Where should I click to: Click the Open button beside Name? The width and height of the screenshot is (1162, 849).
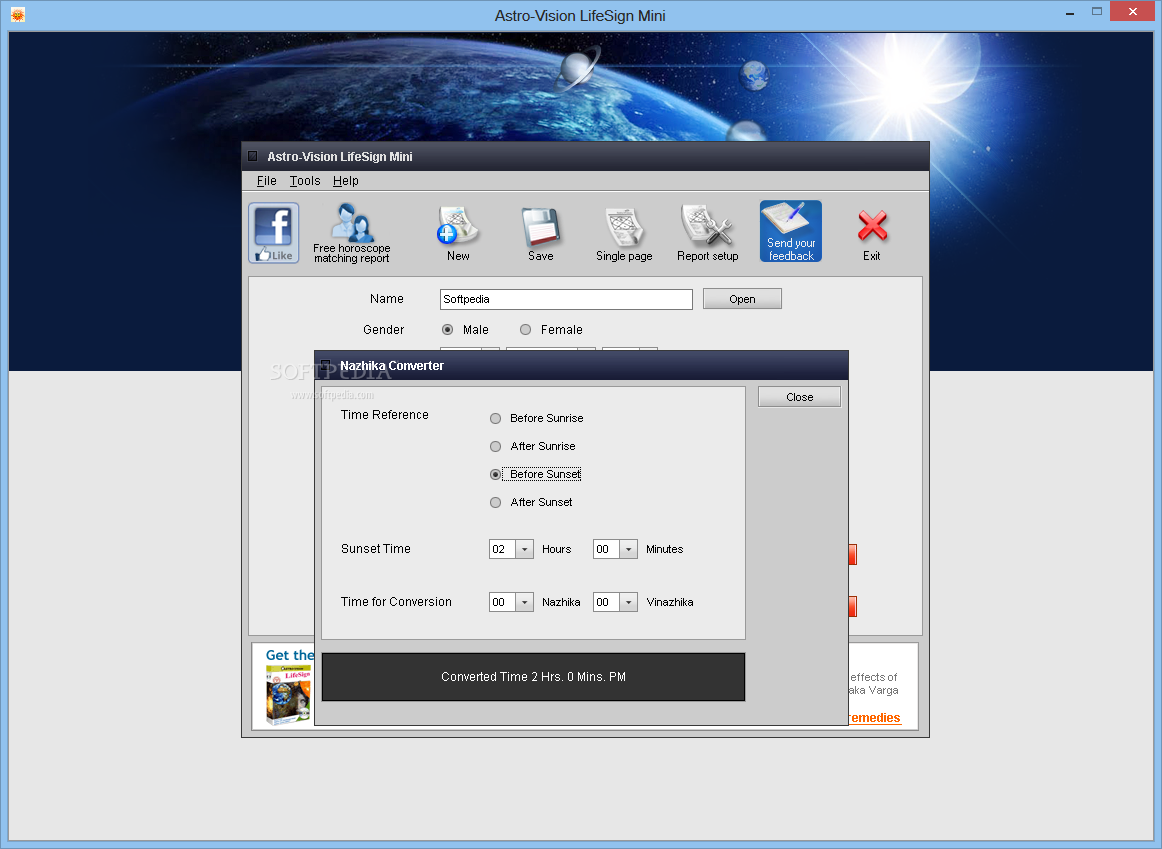742,299
